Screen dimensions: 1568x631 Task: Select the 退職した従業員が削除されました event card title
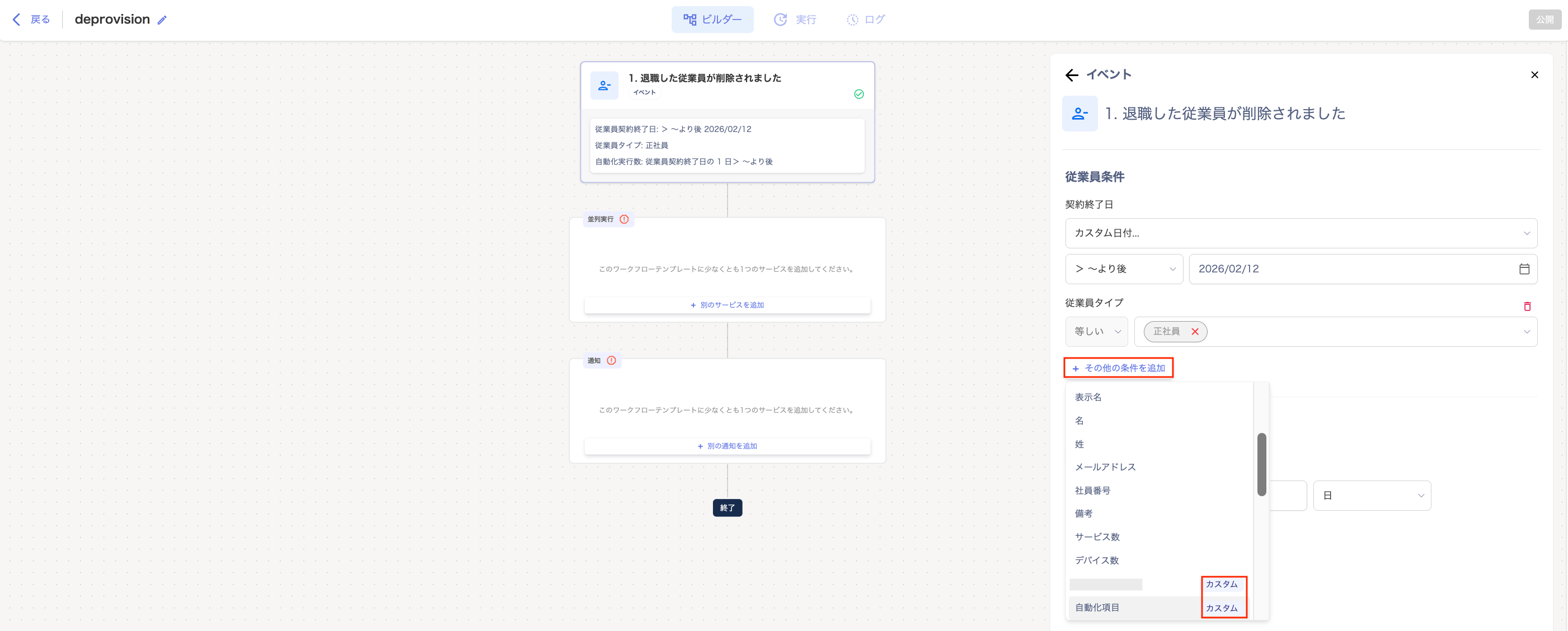pyautogui.click(x=705, y=78)
